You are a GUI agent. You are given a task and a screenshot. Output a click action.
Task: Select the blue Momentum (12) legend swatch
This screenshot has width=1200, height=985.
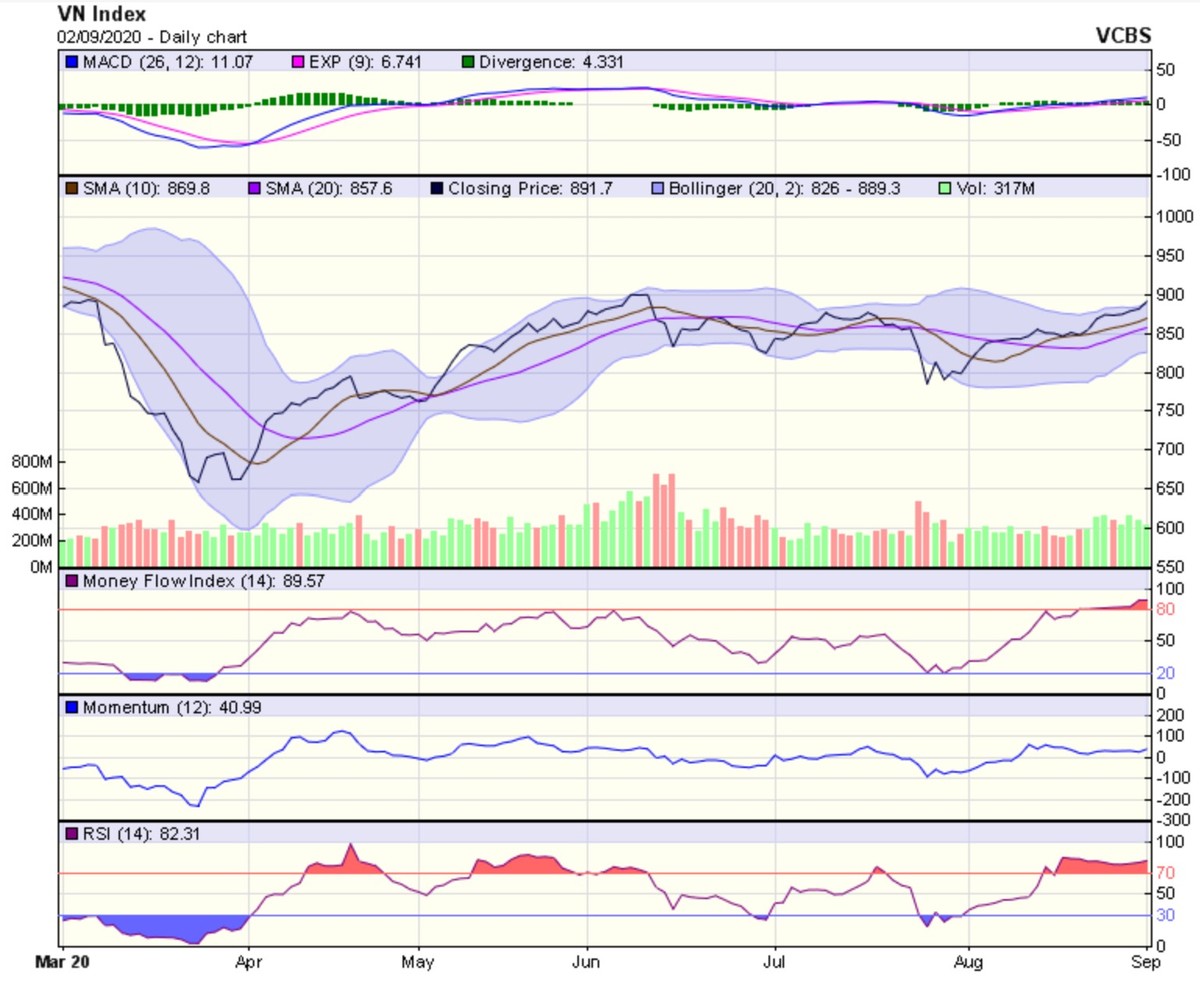pyautogui.click(x=71, y=707)
